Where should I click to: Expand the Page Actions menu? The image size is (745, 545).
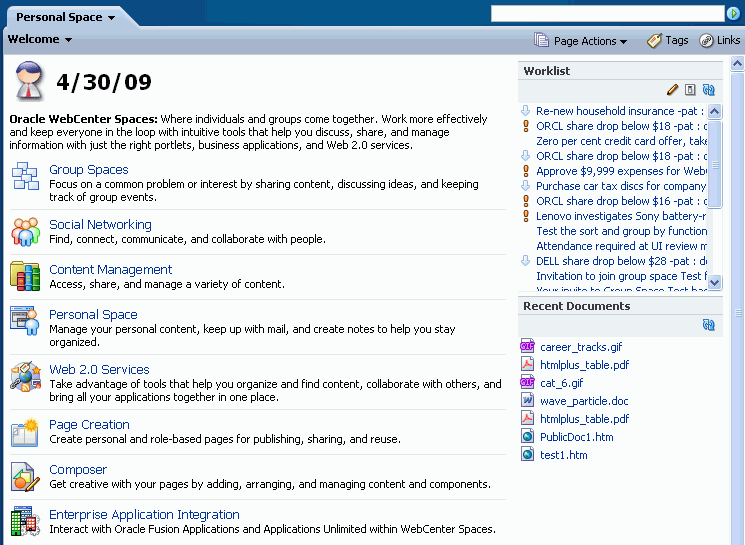623,42
